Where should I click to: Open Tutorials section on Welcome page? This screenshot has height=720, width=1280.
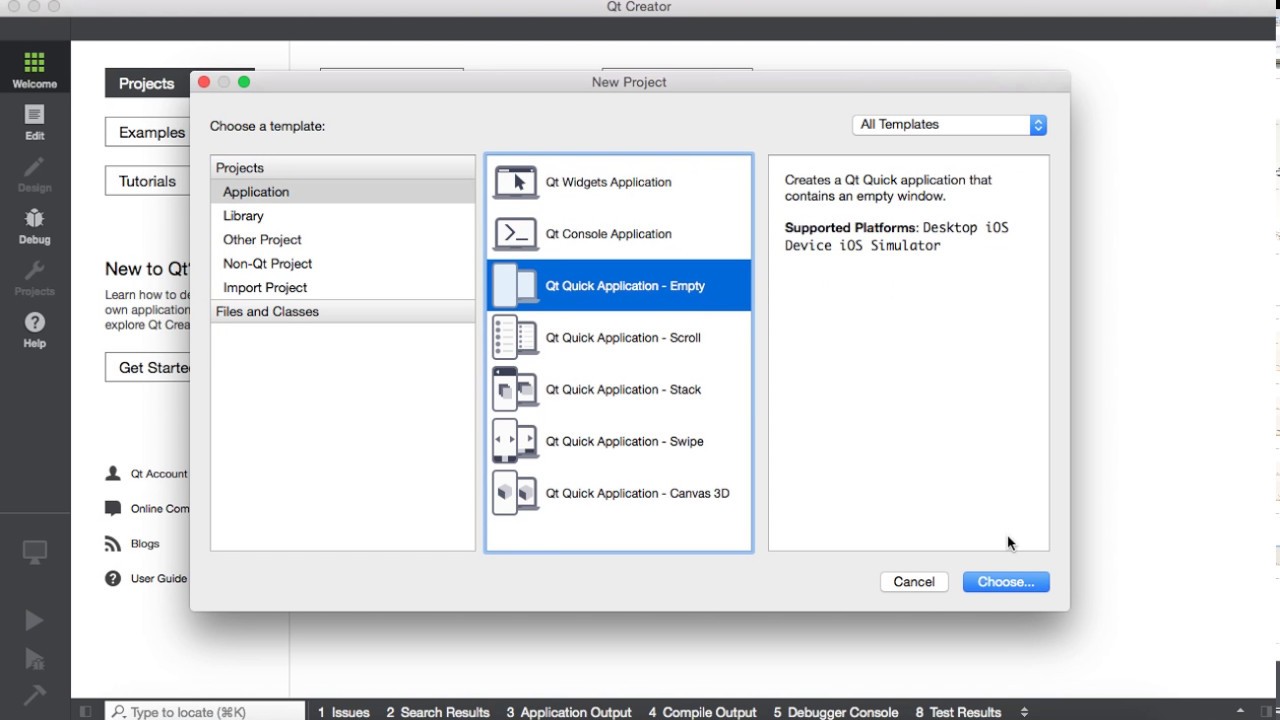147,181
